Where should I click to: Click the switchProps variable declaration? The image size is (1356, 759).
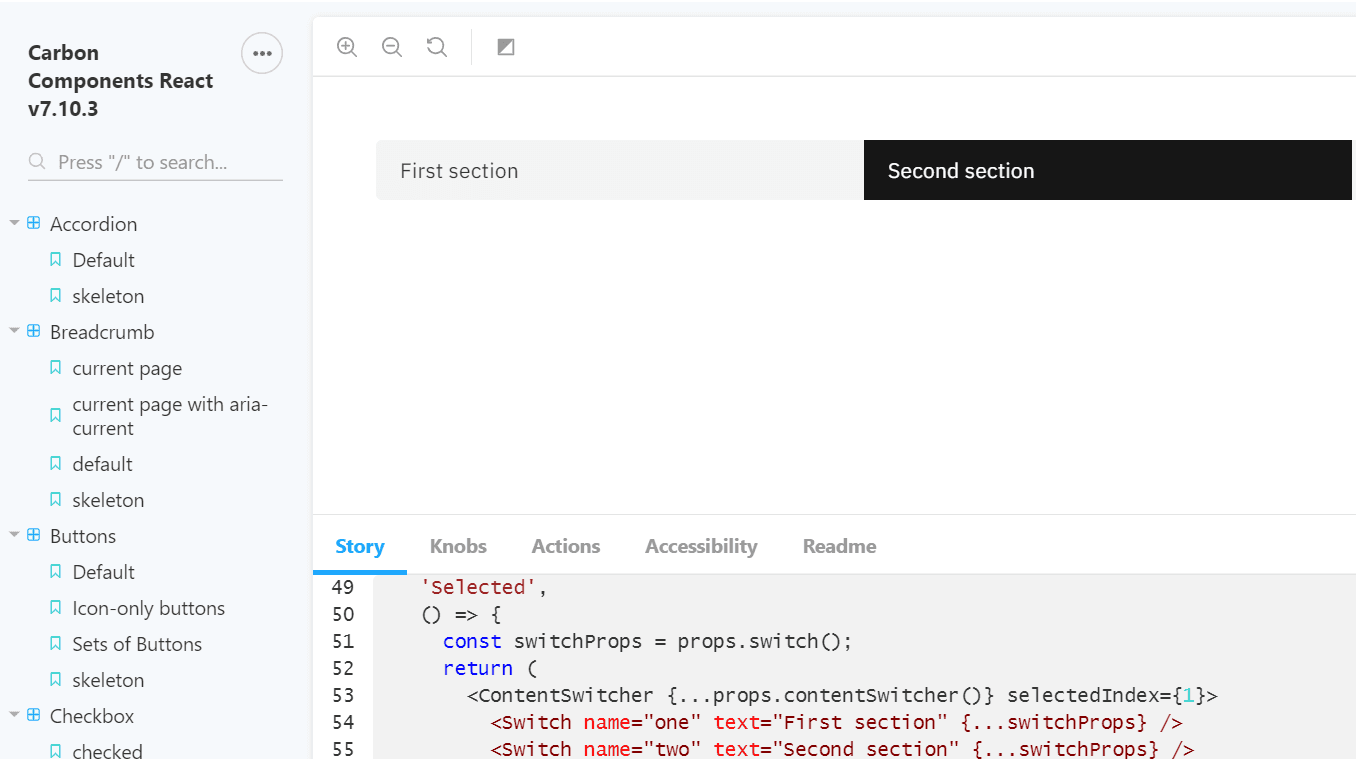[578, 641]
